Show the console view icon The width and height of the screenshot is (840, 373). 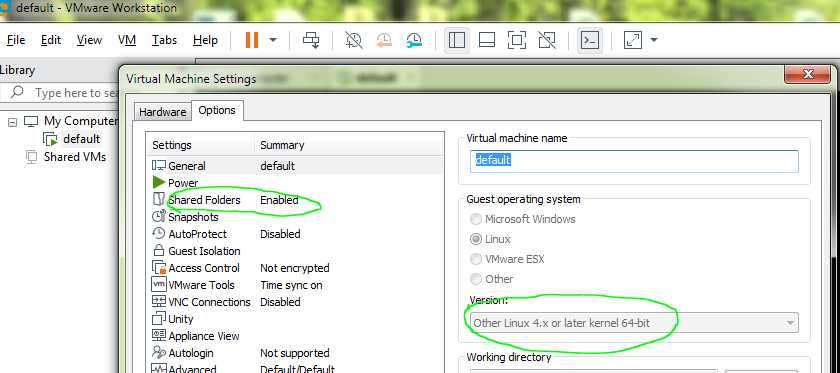tap(590, 40)
